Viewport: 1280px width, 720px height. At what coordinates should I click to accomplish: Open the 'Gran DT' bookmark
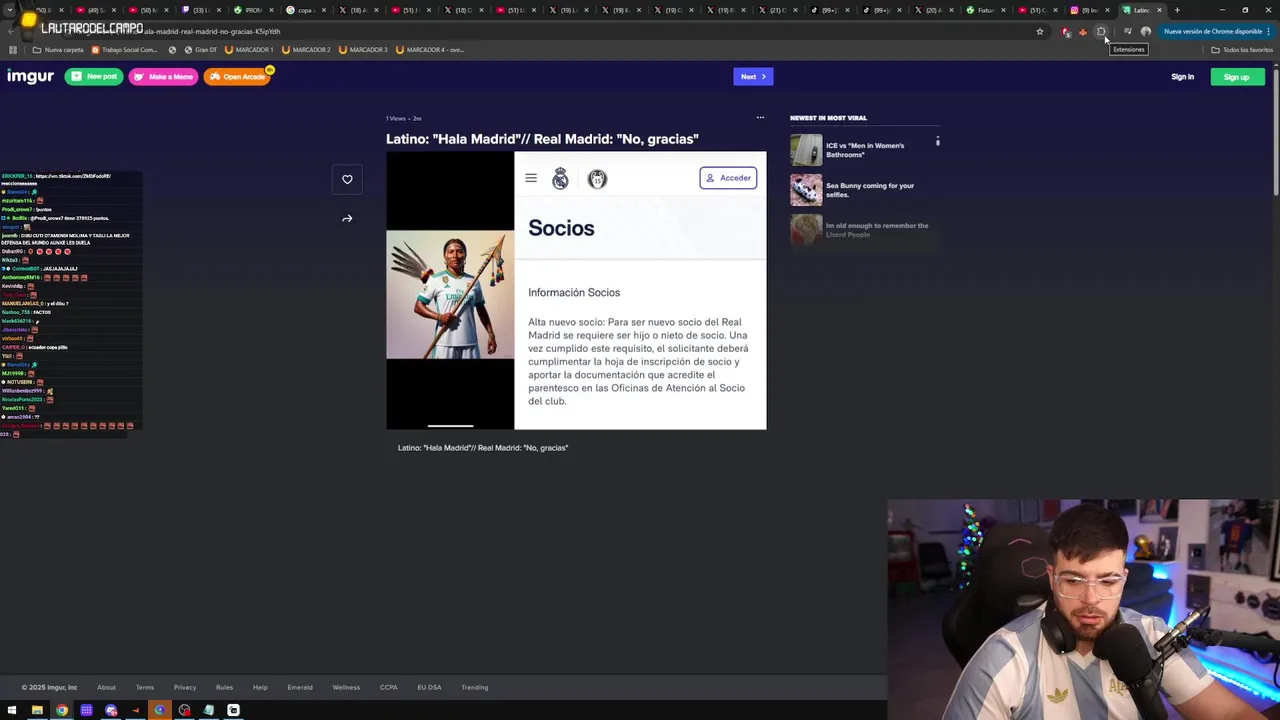click(x=200, y=50)
